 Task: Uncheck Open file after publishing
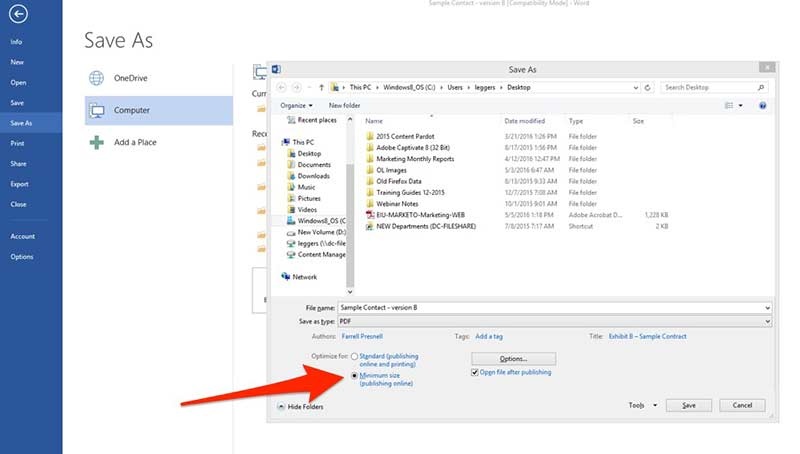[x=475, y=372]
